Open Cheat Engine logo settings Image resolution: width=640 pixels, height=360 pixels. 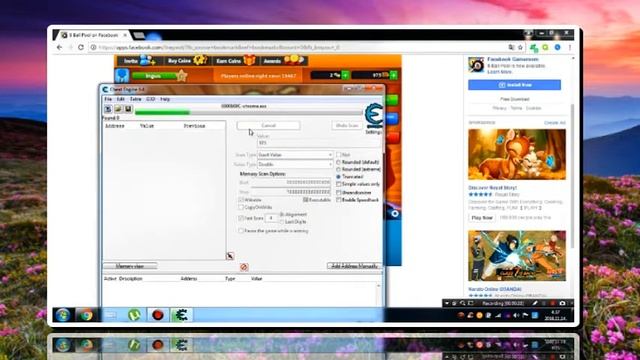click(x=373, y=116)
